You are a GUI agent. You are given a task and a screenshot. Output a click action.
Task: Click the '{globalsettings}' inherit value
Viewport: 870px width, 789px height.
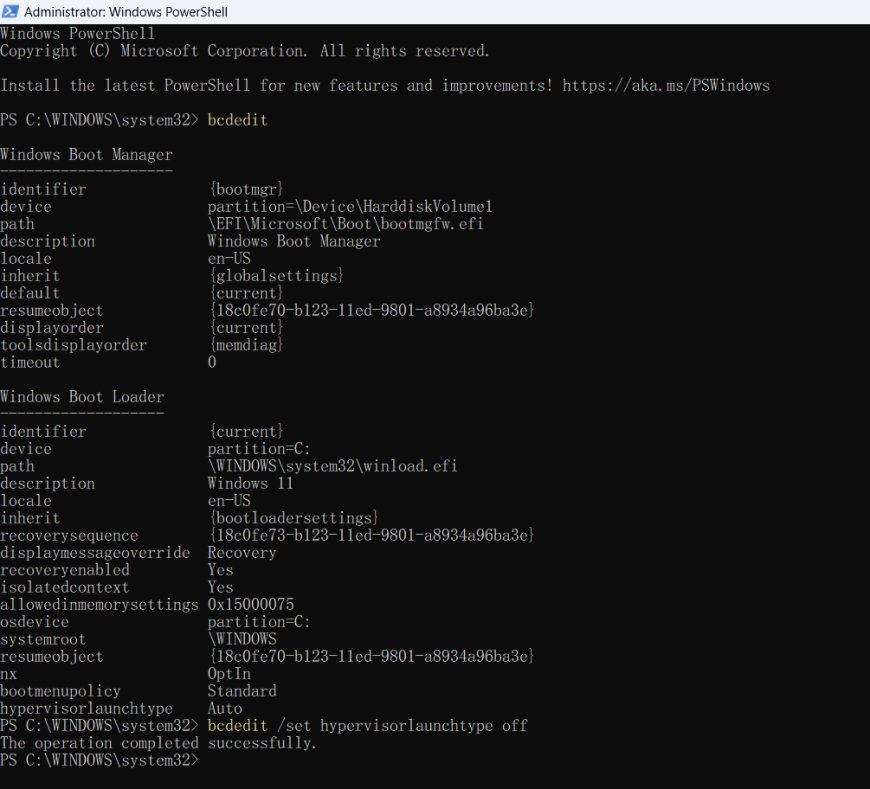[276, 276]
